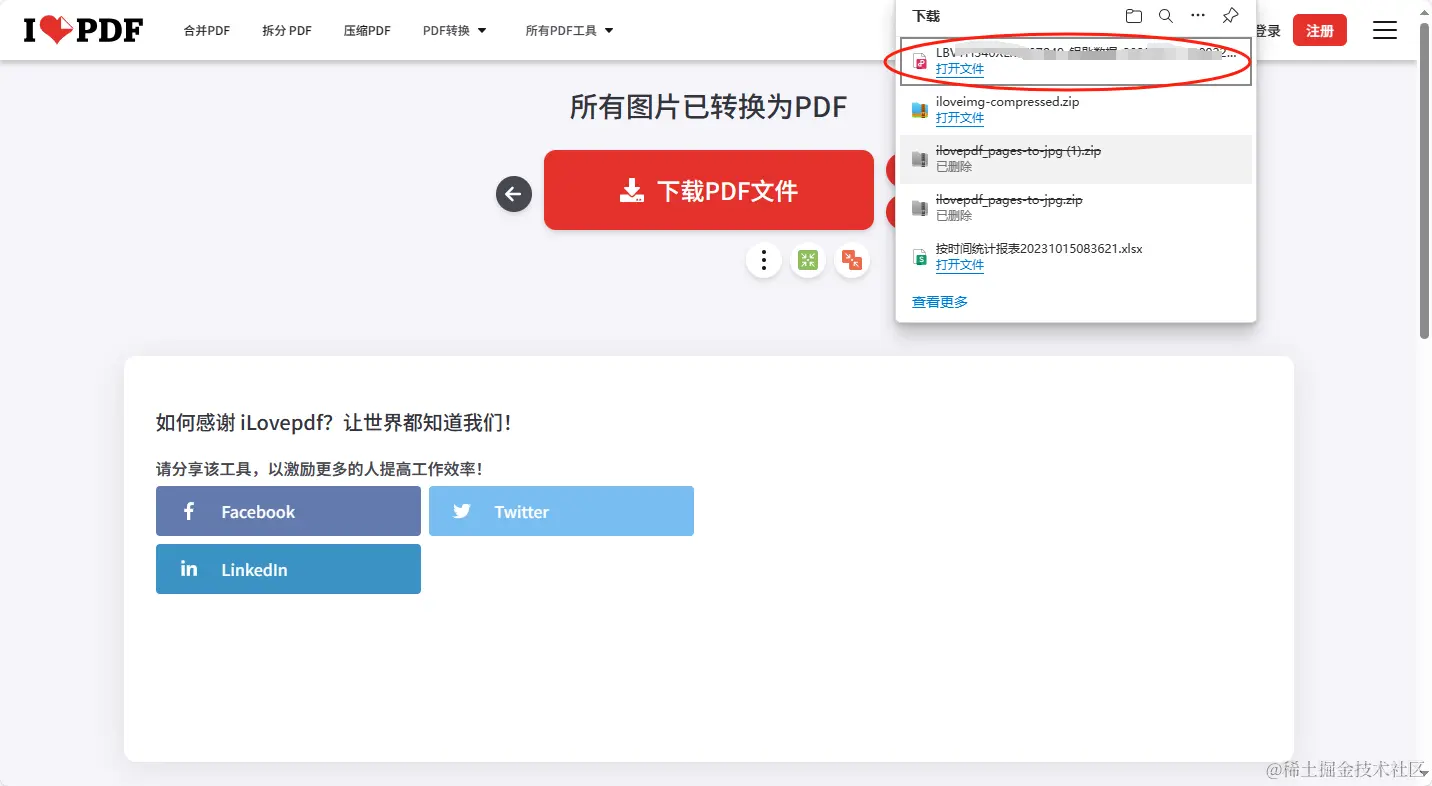Share on Facebook
This screenshot has width=1432, height=786.
[288, 511]
